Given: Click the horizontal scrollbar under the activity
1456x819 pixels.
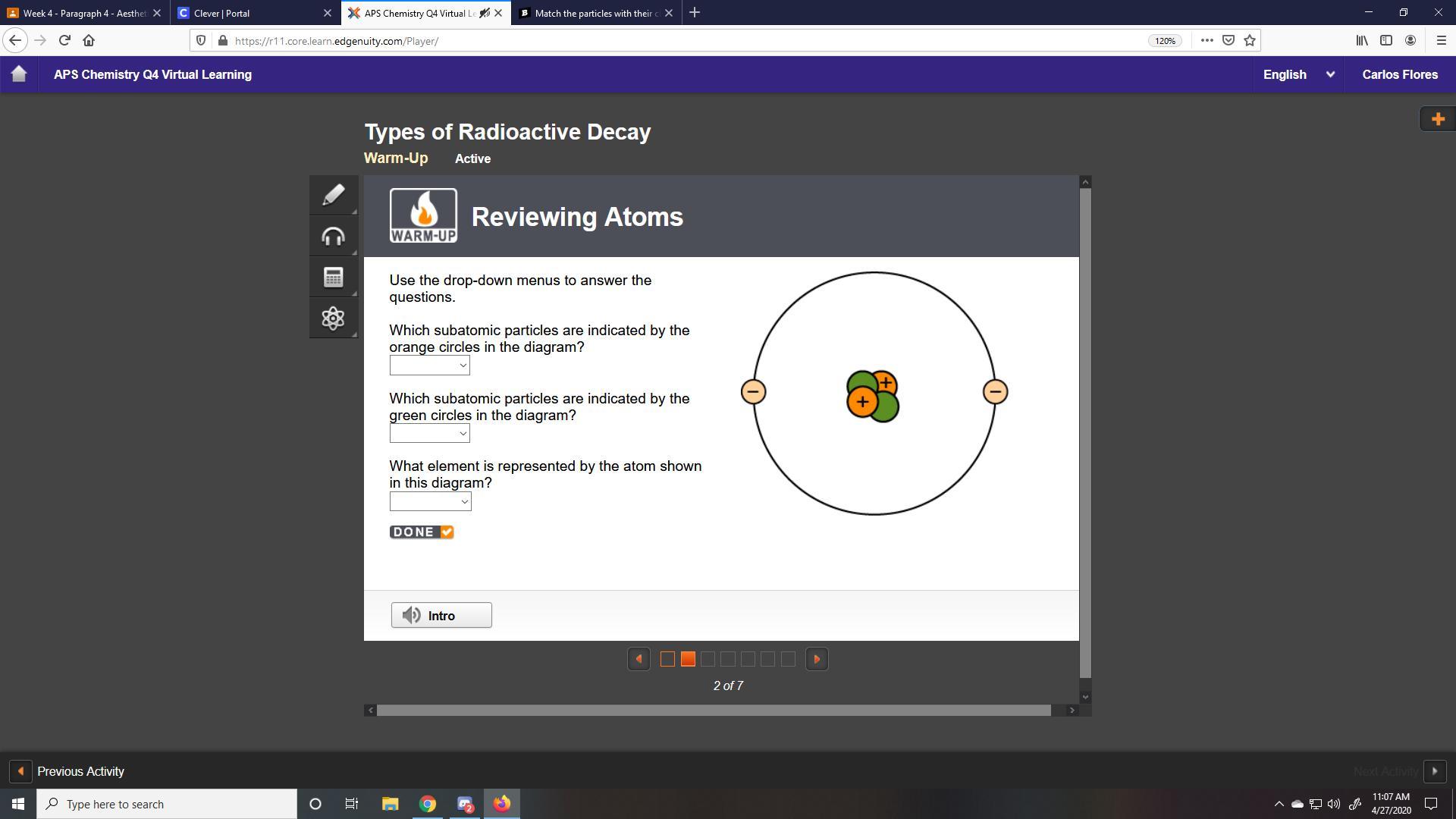Looking at the screenshot, I should [x=713, y=711].
